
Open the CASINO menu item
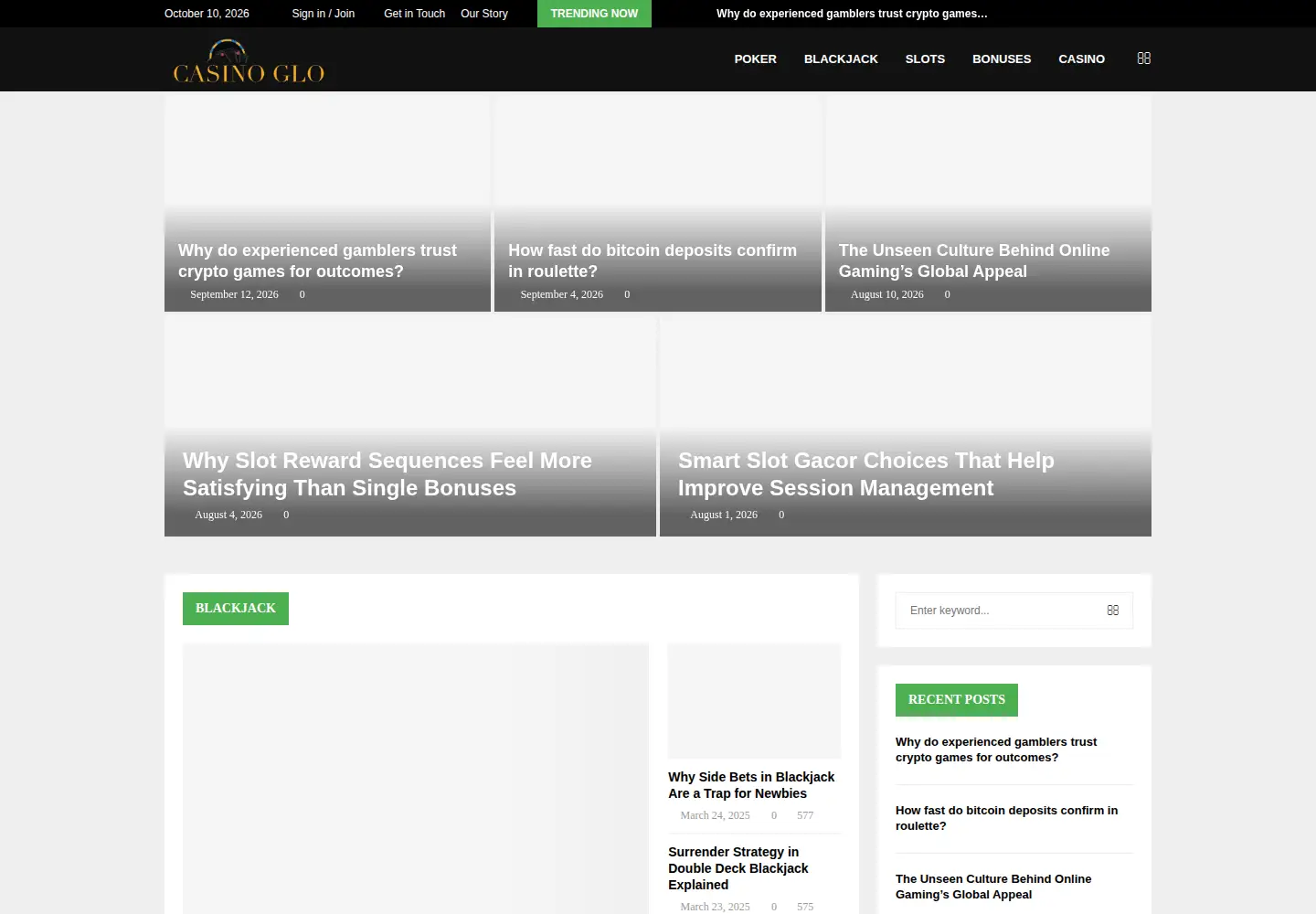1081,59
